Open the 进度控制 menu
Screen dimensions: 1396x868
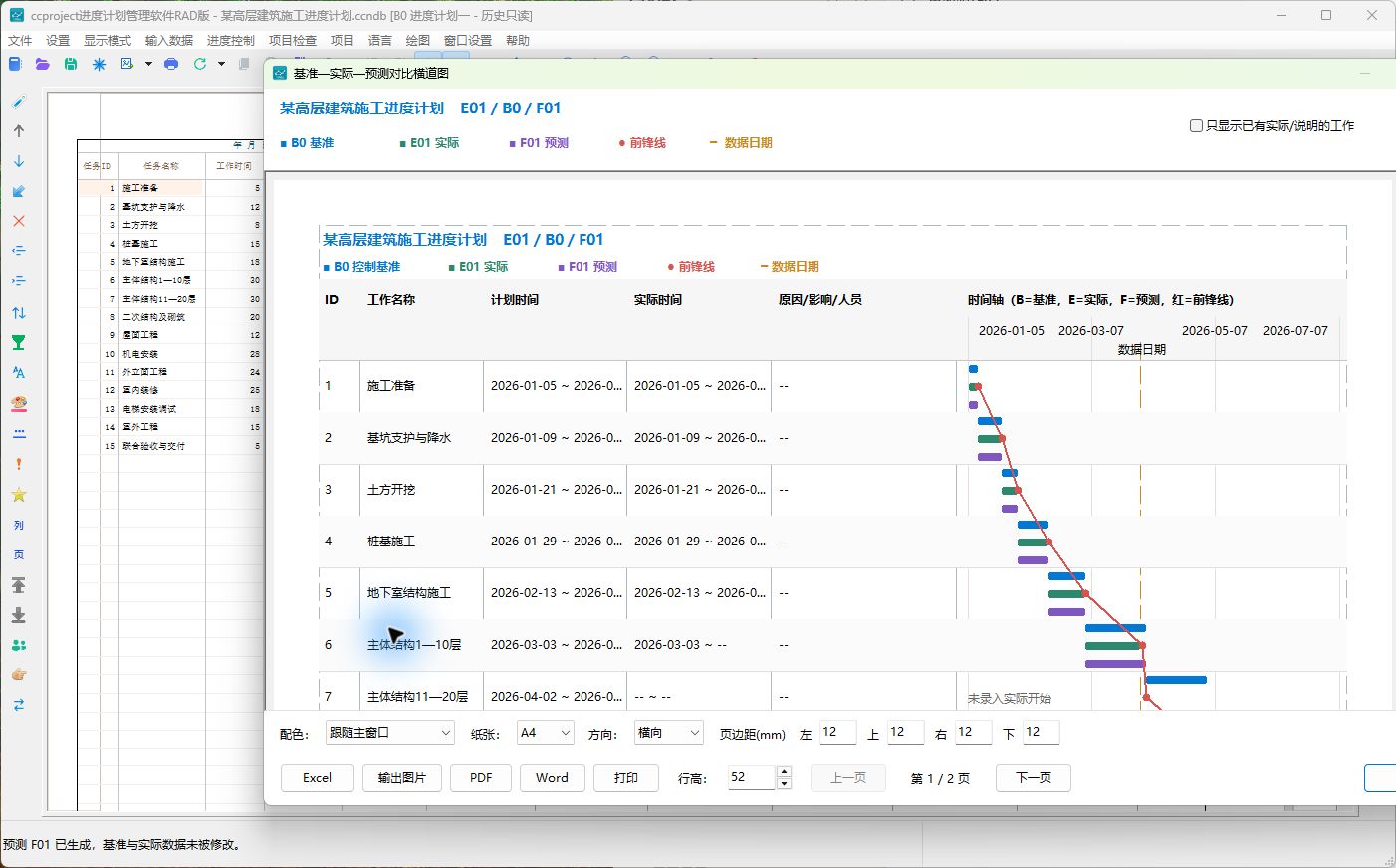pos(231,40)
